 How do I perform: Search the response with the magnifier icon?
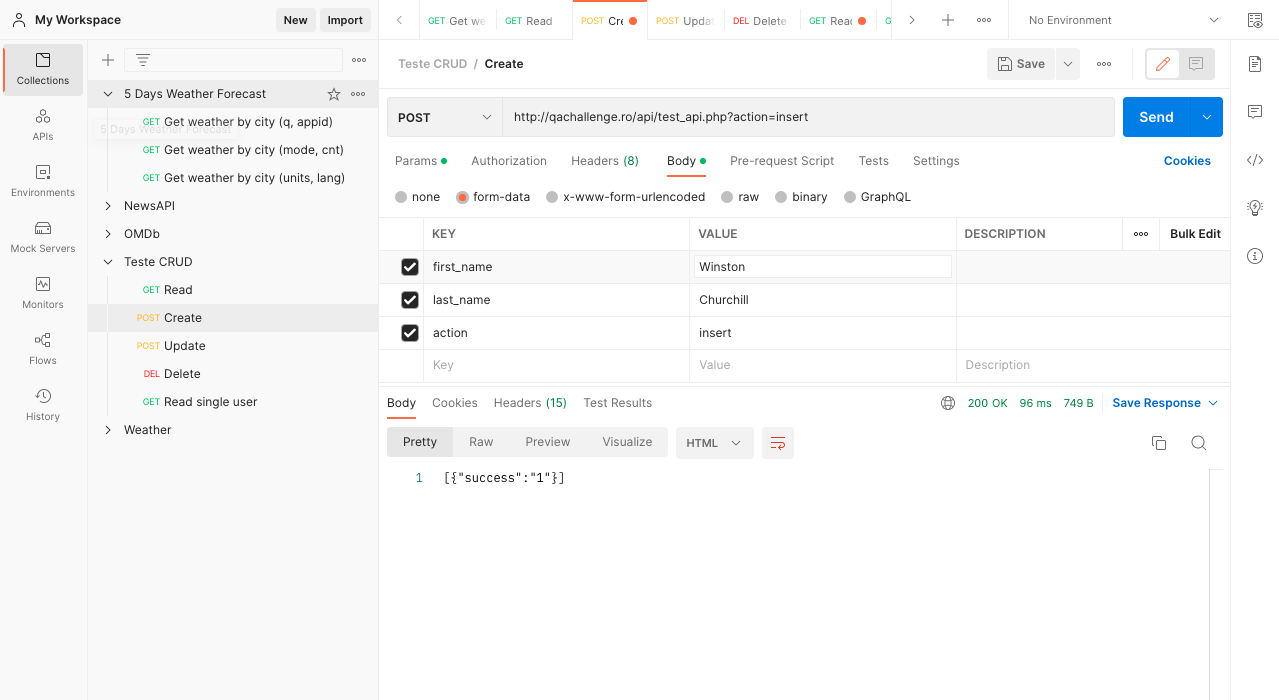[1198, 443]
